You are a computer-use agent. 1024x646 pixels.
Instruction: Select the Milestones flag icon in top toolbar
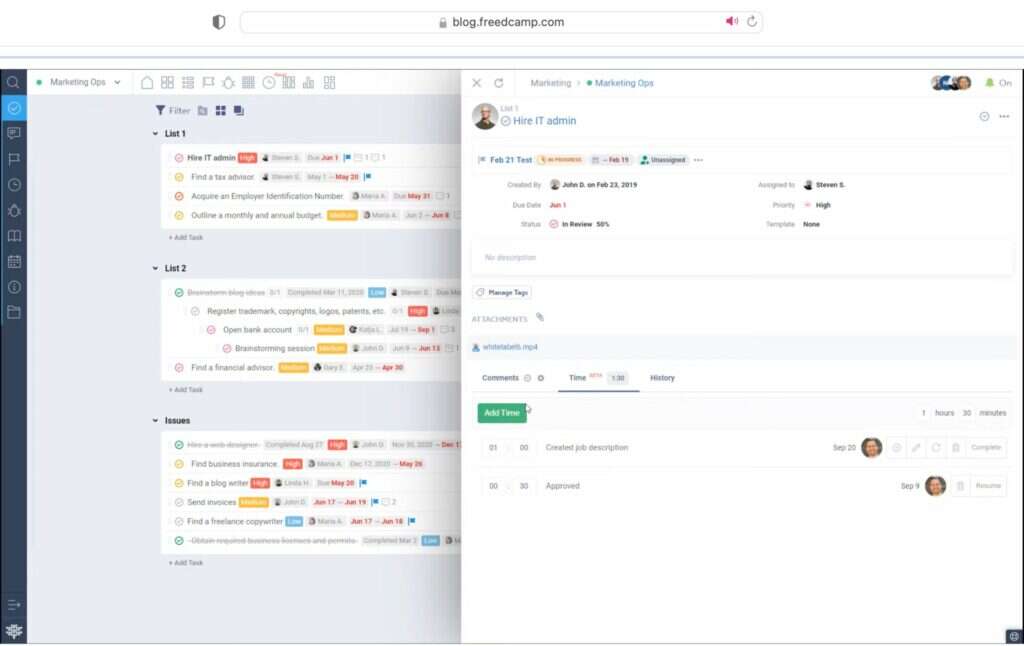click(207, 82)
